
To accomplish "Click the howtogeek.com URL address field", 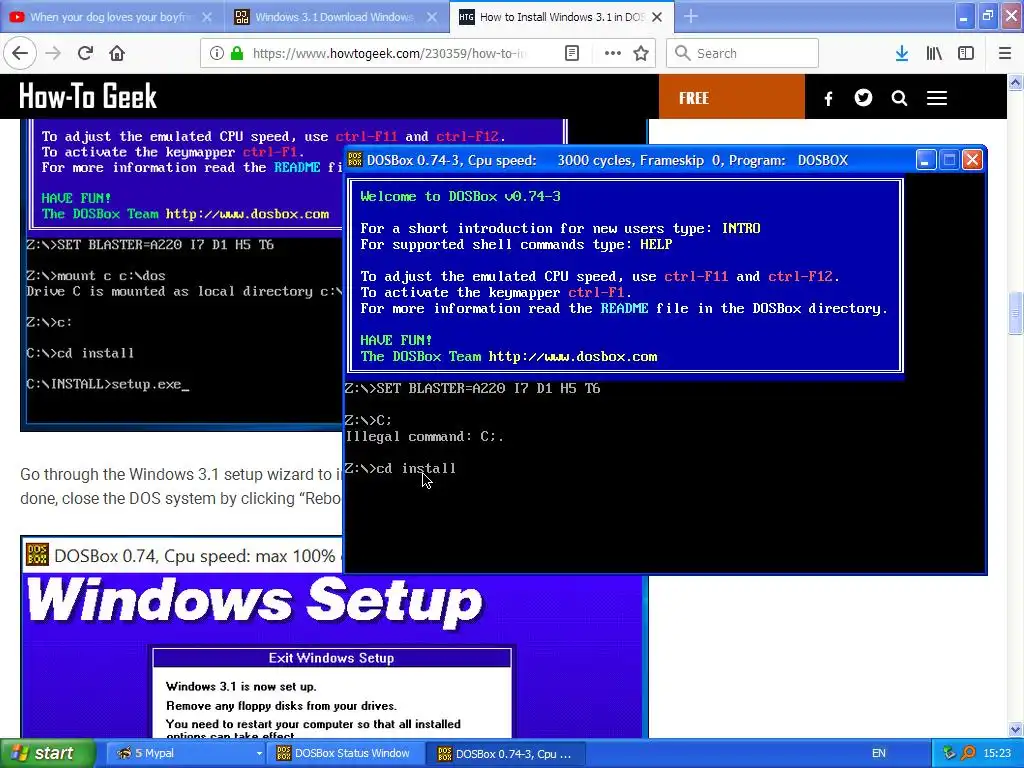I will click(x=389, y=54).
